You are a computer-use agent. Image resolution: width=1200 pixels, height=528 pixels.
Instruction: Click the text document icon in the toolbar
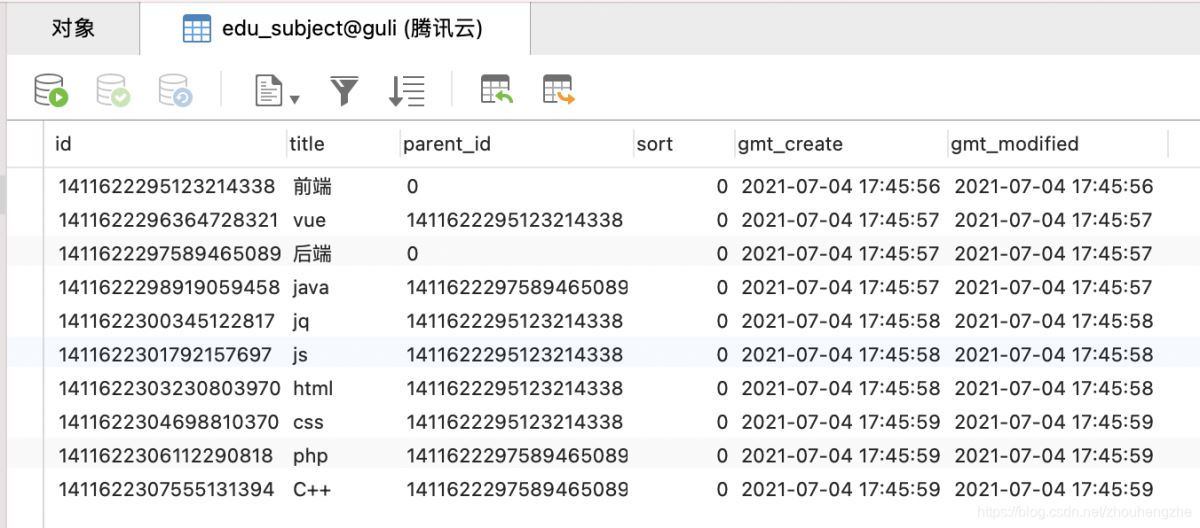pyautogui.click(x=268, y=91)
